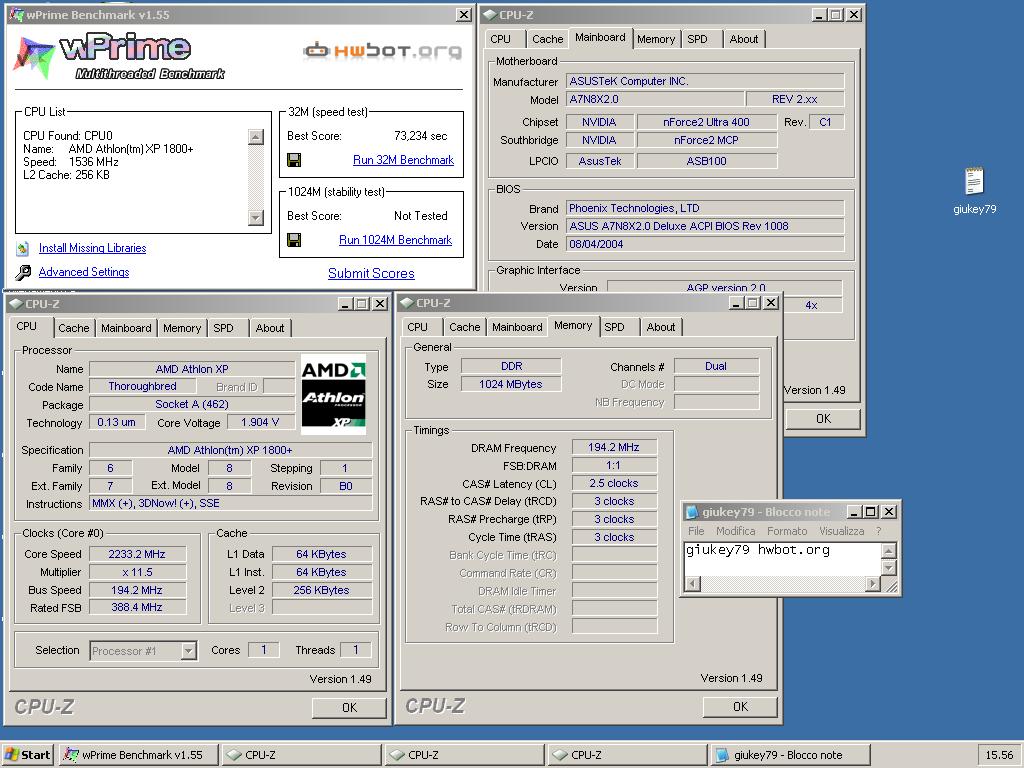Screen dimensions: 1024x768
Task: Run 1024M Benchmark stability test
Action: pos(395,240)
